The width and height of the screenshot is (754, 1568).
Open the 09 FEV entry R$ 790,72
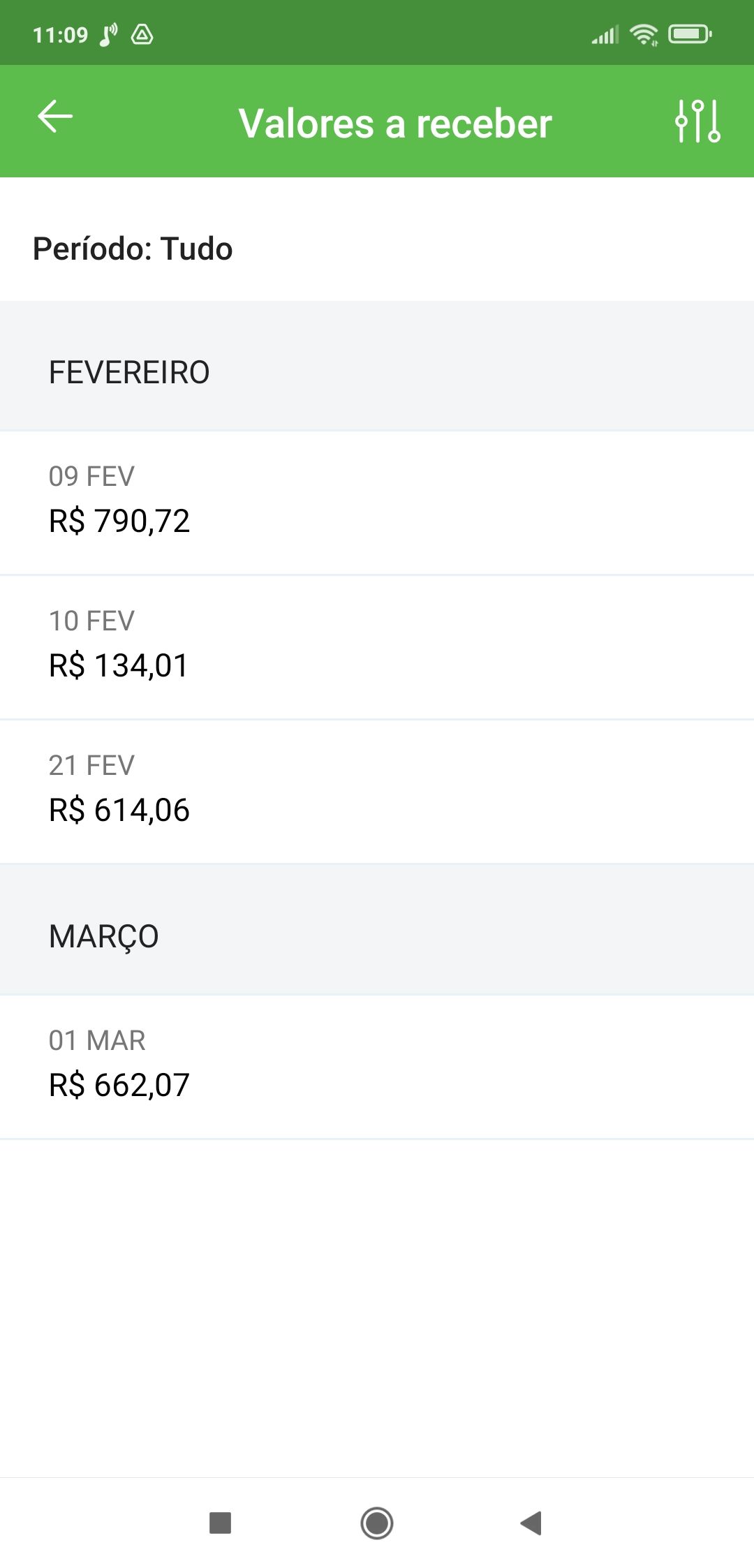point(377,503)
